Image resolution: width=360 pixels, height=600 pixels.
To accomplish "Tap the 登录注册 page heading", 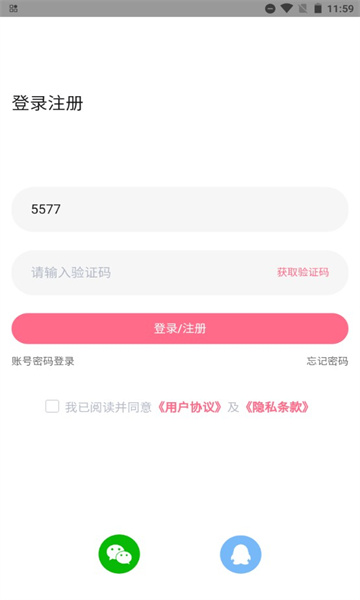I will pyautogui.click(x=47, y=103).
